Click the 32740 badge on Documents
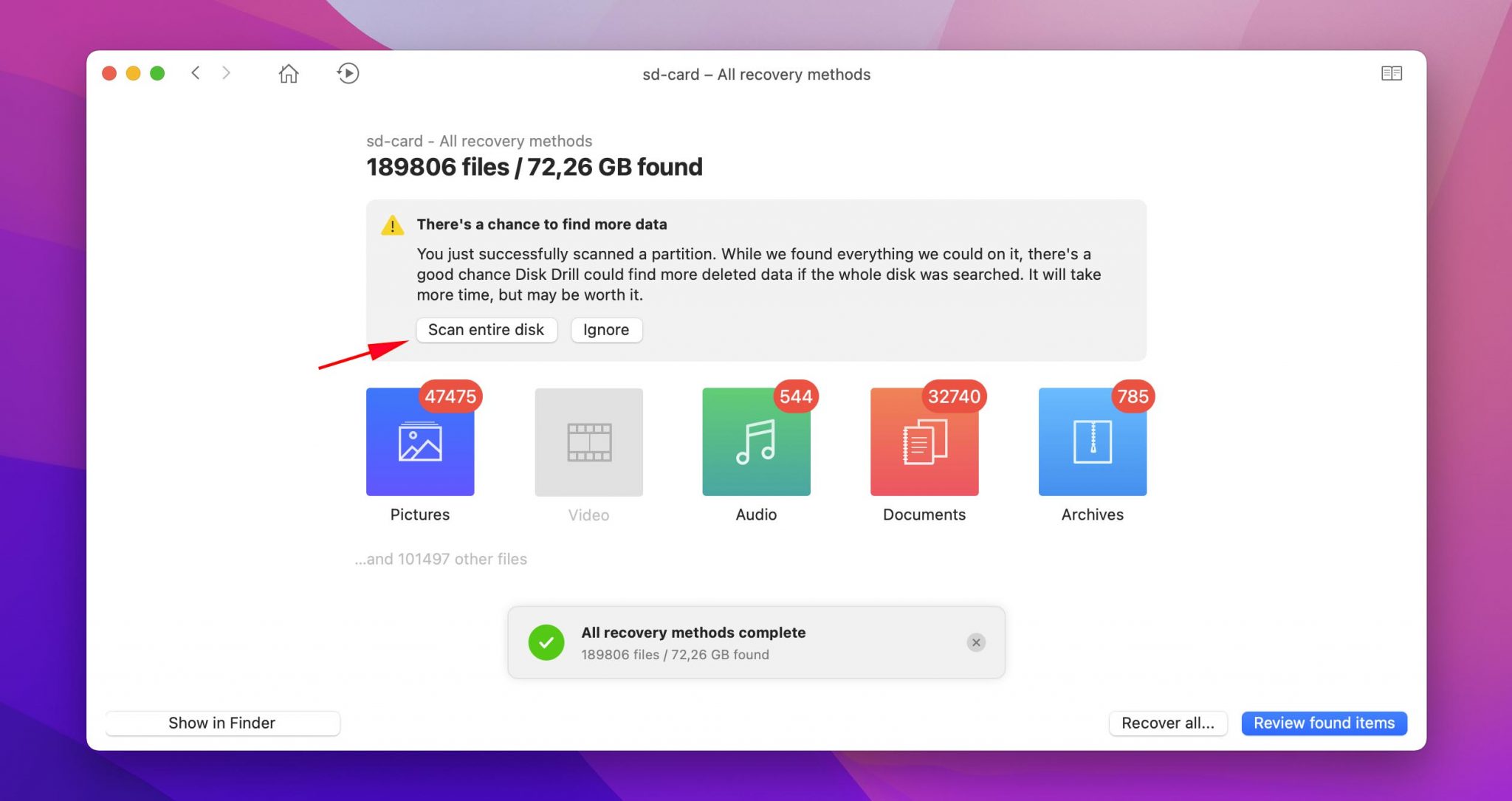The width and height of the screenshot is (1512, 801). pyautogui.click(x=954, y=396)
